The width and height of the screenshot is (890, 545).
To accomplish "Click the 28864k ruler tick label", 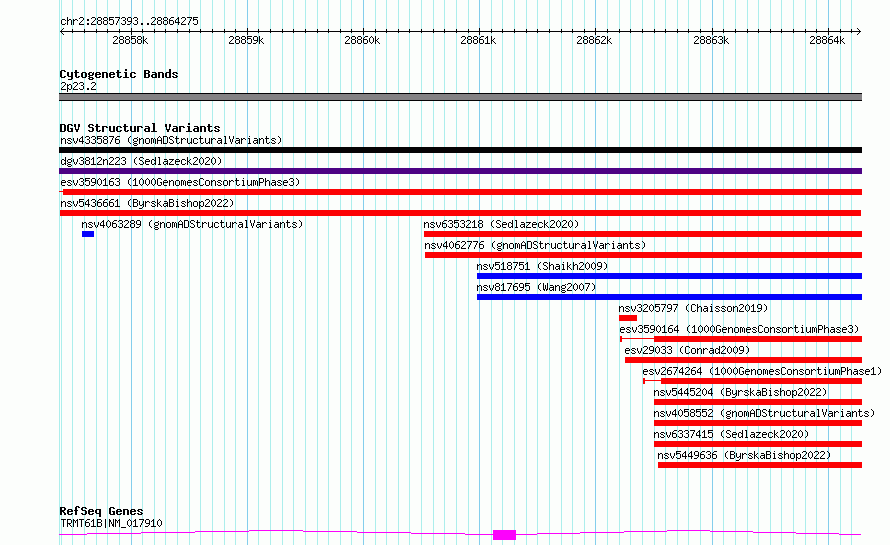I will [827, 40].
